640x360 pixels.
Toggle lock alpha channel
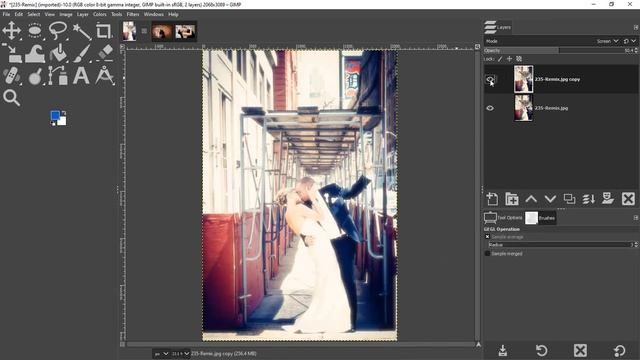pos(519,59)
